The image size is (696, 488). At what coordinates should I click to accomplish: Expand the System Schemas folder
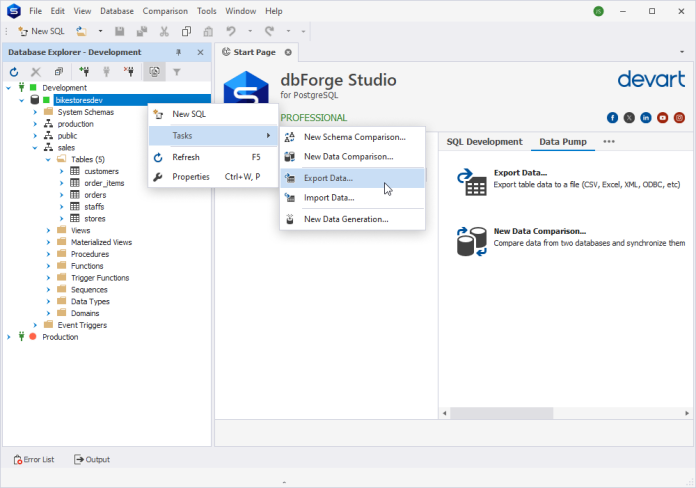point(35,112)
